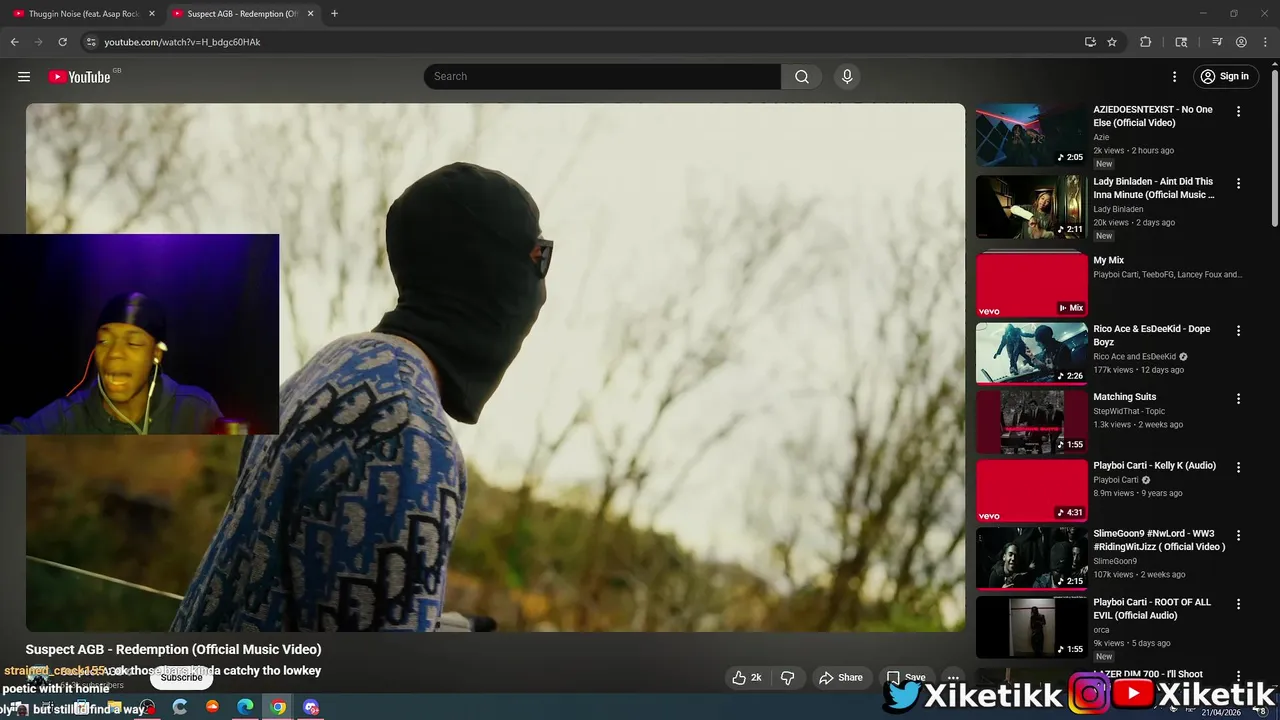Open a new browser tab
This screenshot has width=1280, height=720.
[334, 14]
